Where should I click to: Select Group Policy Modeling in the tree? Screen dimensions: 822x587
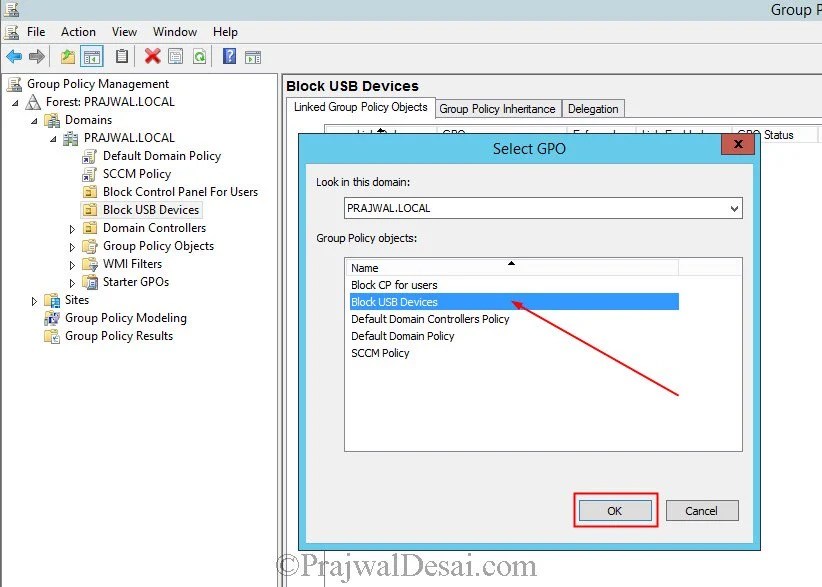pos(127,318)
